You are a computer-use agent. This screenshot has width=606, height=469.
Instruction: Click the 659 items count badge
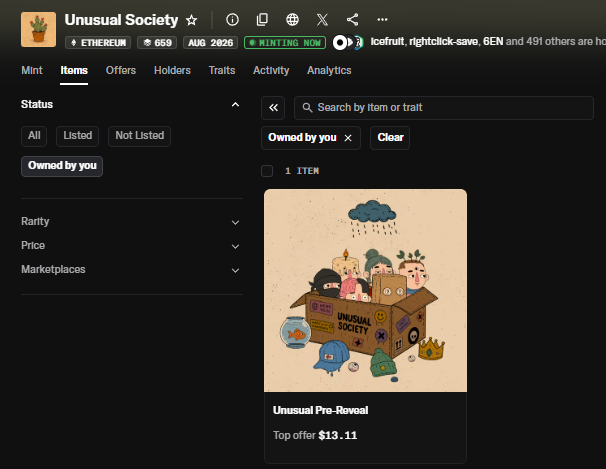(x=157, y=42)
